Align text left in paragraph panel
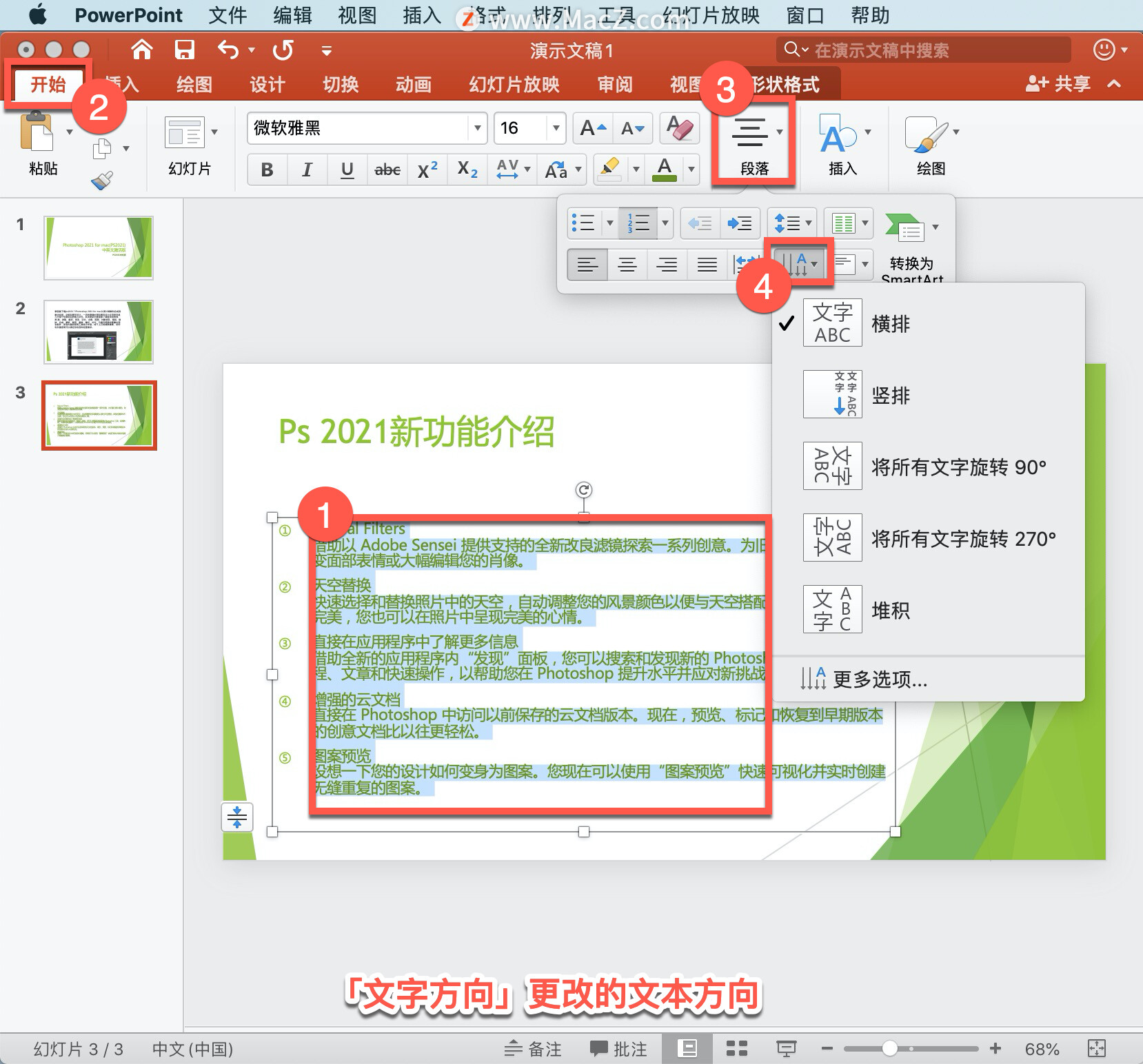 pos(587,264)
